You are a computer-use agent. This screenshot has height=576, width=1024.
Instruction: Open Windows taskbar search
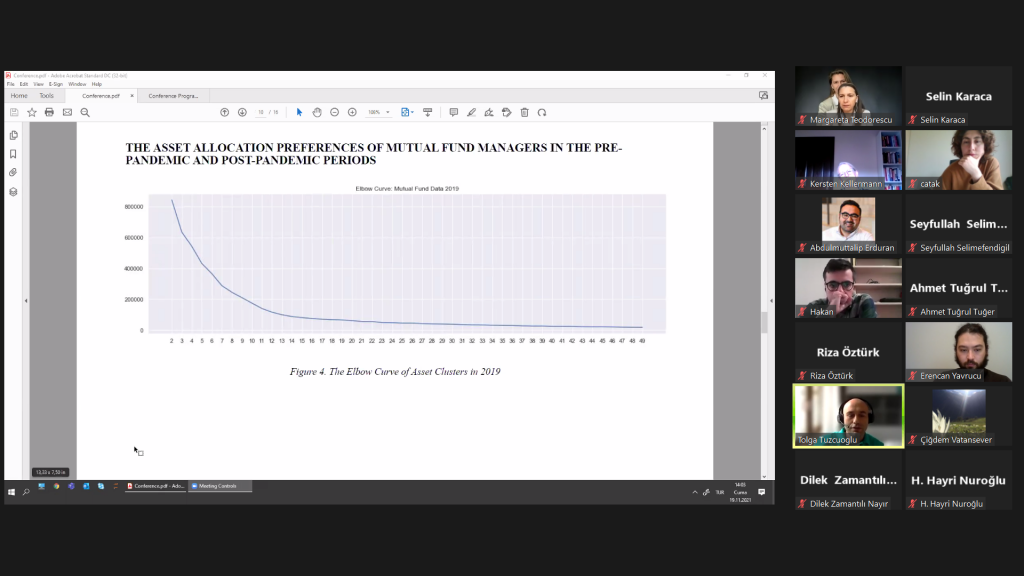pos(26,492)
